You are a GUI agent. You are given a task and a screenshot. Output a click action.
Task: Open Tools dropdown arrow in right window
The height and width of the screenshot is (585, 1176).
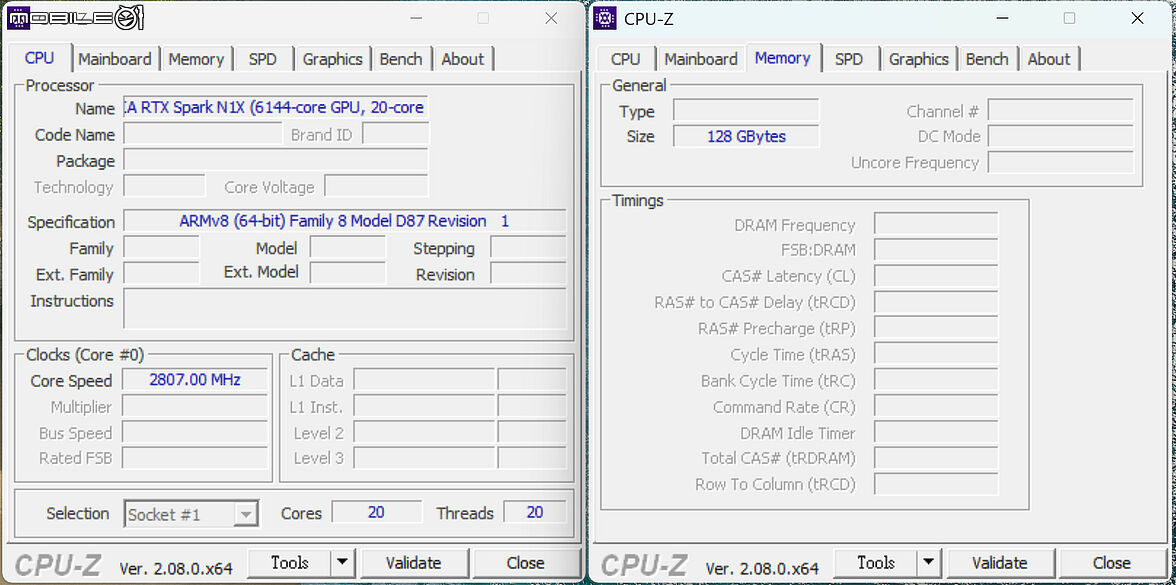(928, 562)
